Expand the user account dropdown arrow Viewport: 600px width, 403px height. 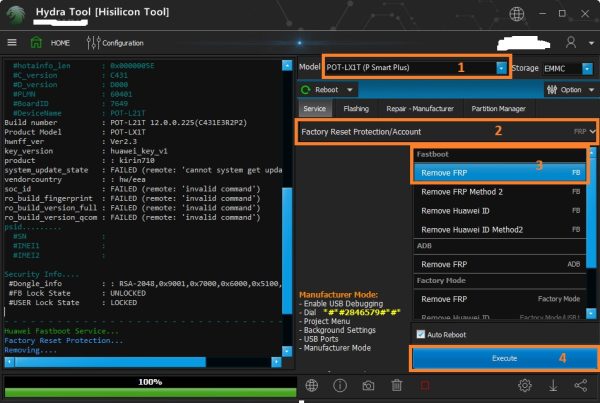click(x=592, y=43)
